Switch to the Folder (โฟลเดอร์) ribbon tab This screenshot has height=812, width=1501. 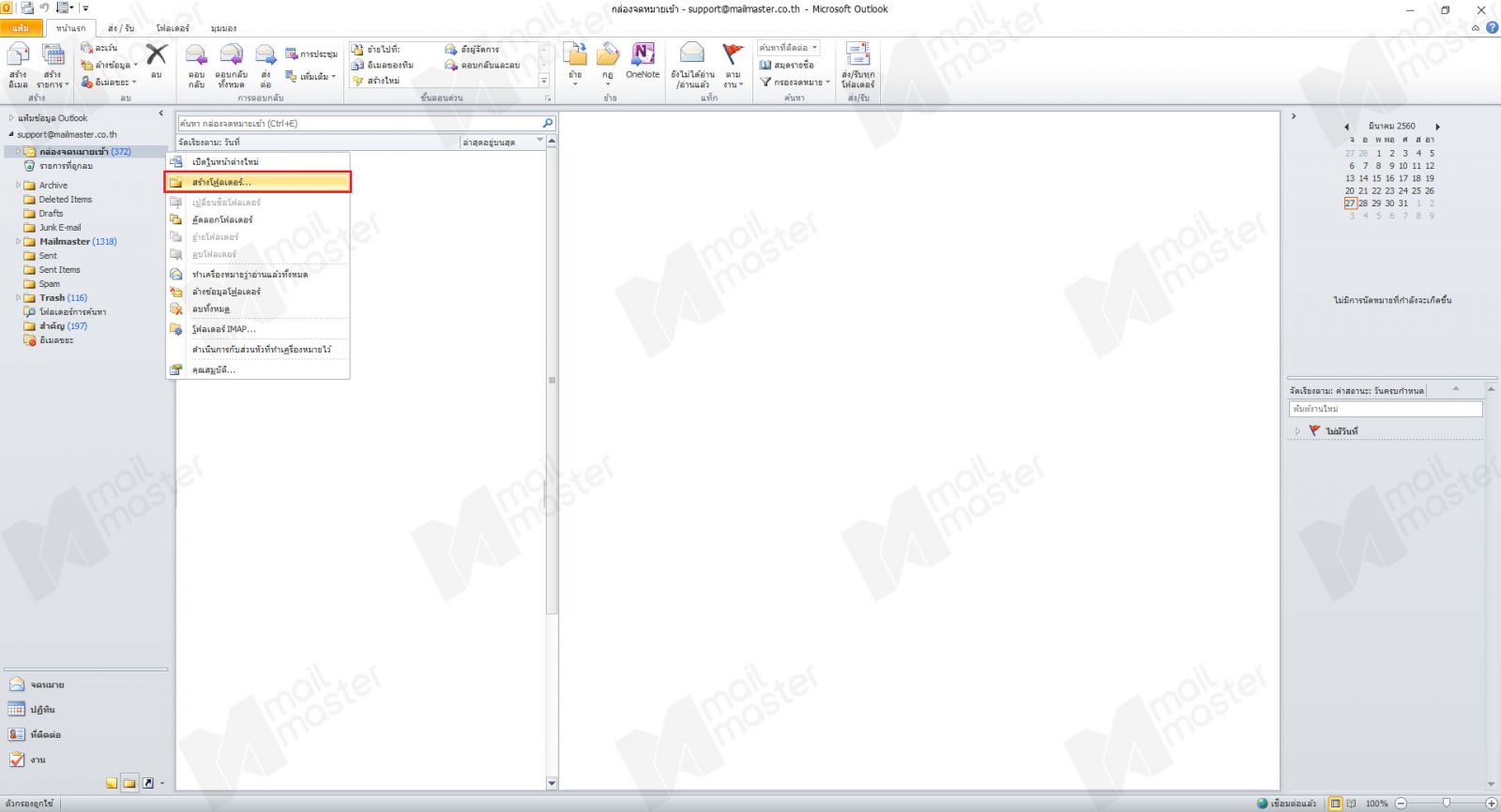pyautogui.click(x=173, y=28)
